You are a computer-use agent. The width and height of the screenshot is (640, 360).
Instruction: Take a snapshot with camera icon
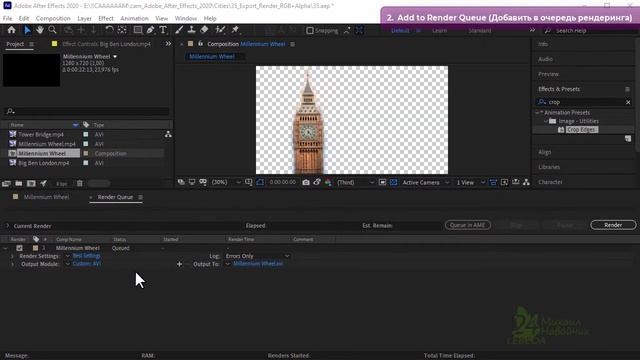coord(306,182)
